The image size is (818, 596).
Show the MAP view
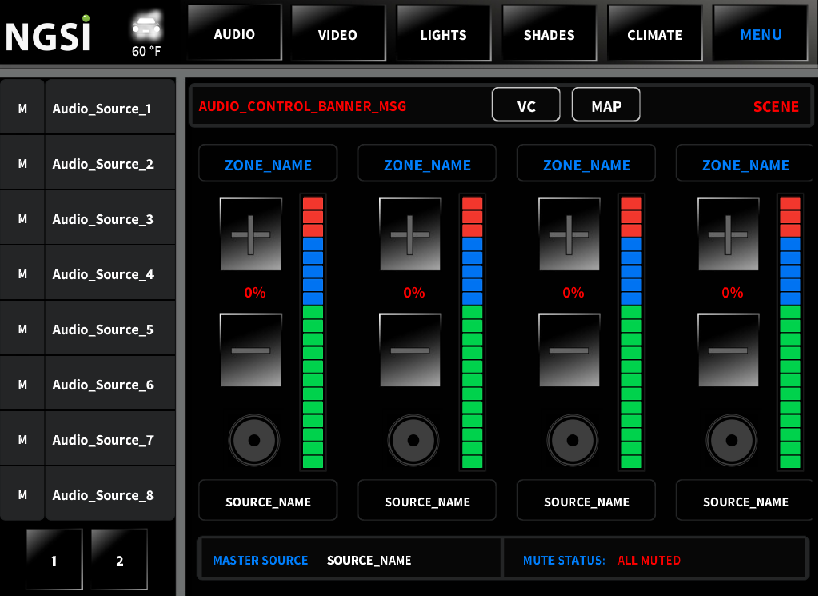pyautogui.click(x=605, y=104)
